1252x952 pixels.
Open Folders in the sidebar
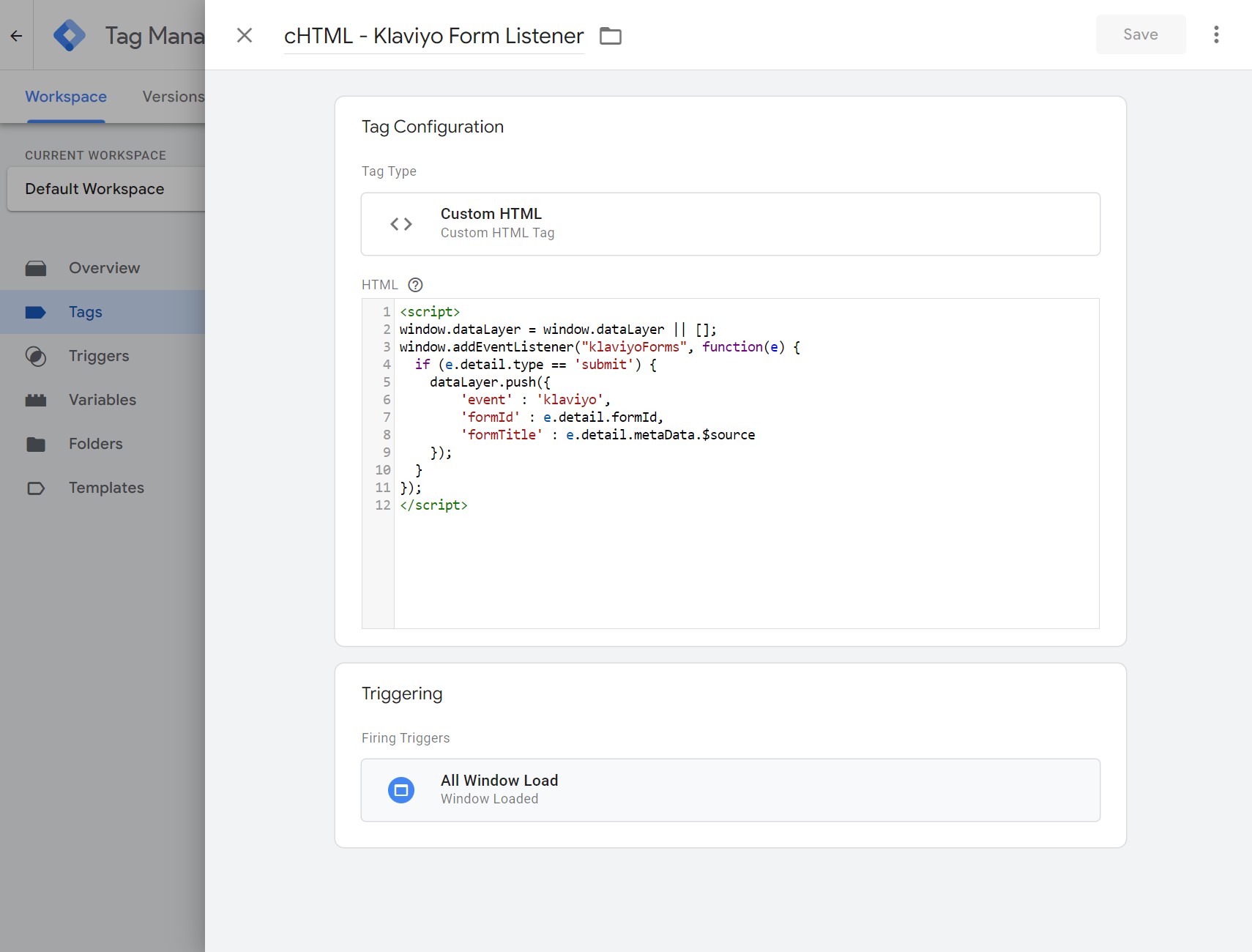coord(103,444)
